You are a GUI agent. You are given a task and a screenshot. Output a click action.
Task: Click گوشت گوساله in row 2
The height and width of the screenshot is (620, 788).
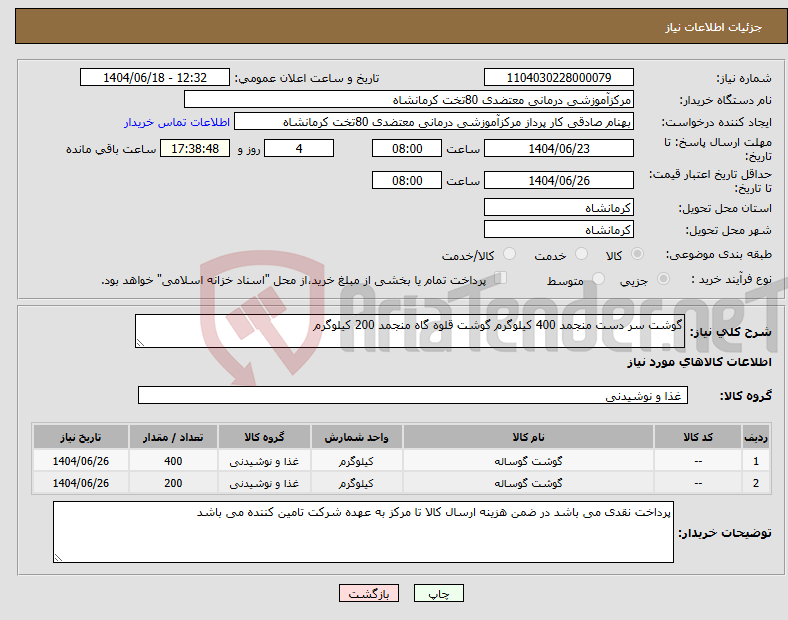[x=528, y=483]
